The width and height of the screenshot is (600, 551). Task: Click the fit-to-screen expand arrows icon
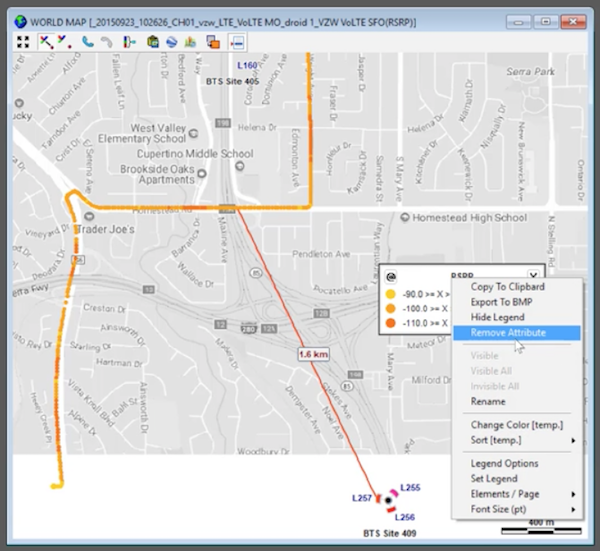[23, 42]
